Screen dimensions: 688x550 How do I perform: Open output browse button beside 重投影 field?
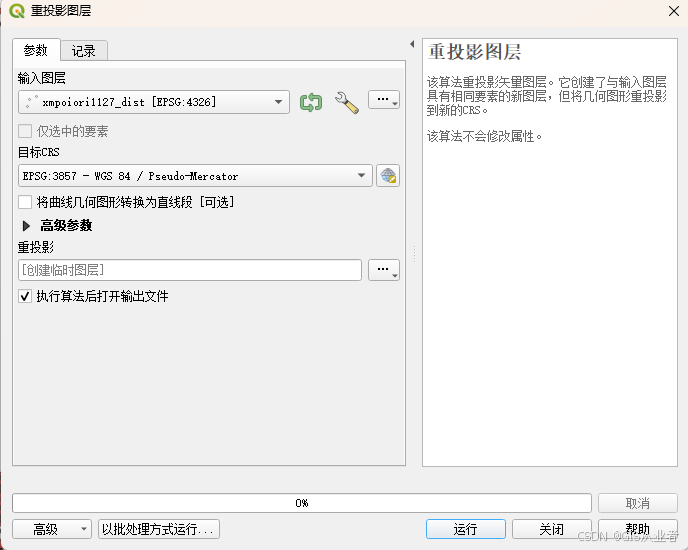(x=384, y=270)
